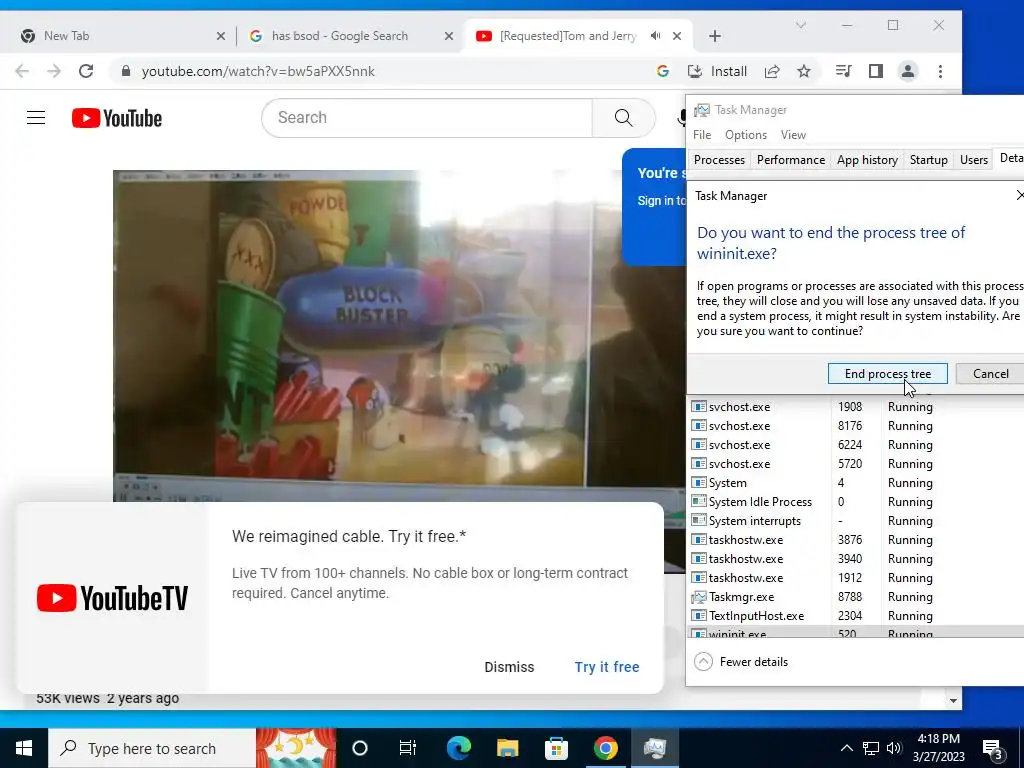This screenshot has width=1024, height=768.
Task: Open Task Manager Options menu
Action: [746, 135]
